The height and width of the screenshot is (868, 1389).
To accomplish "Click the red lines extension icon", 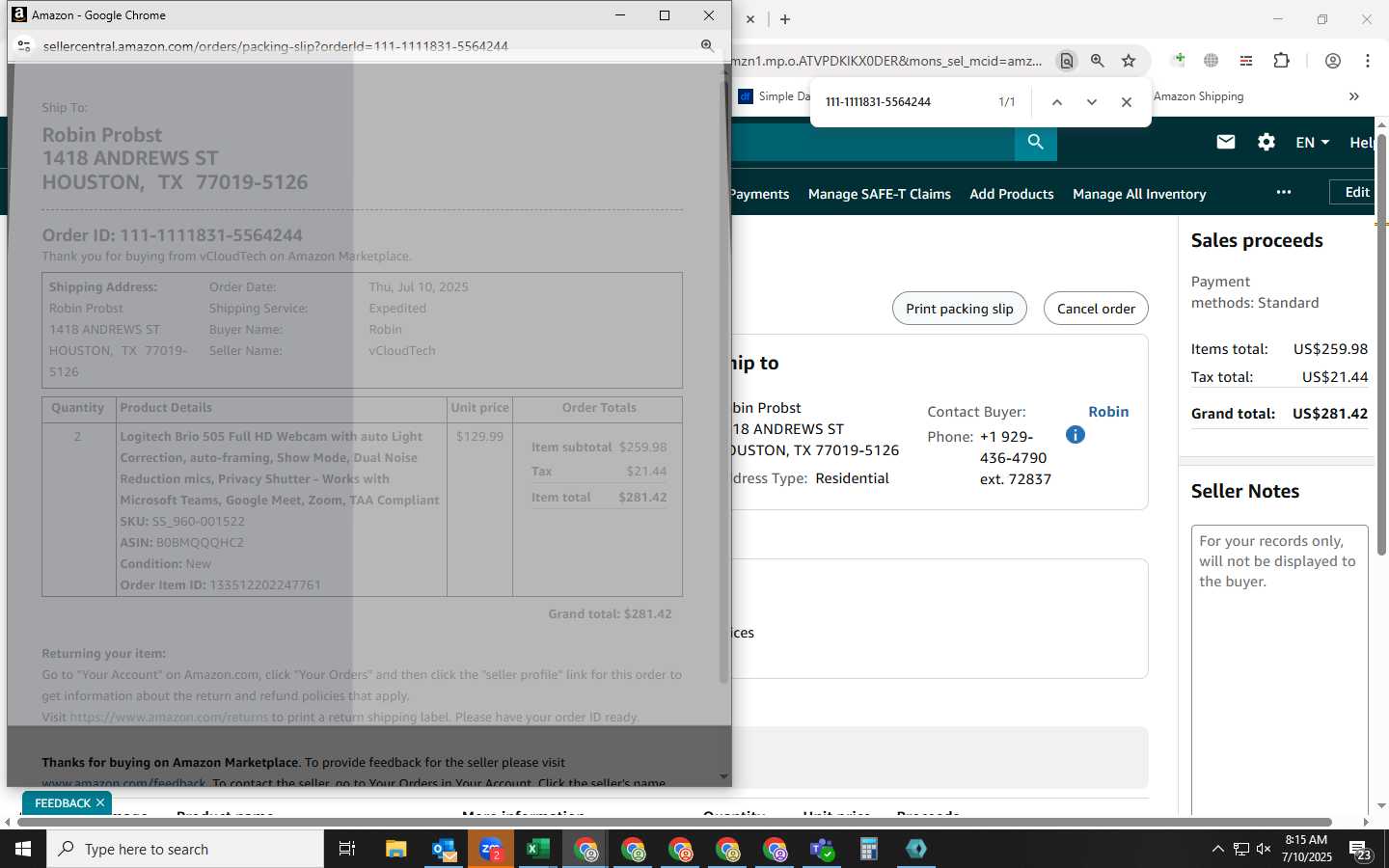I will pos(1246,60).
